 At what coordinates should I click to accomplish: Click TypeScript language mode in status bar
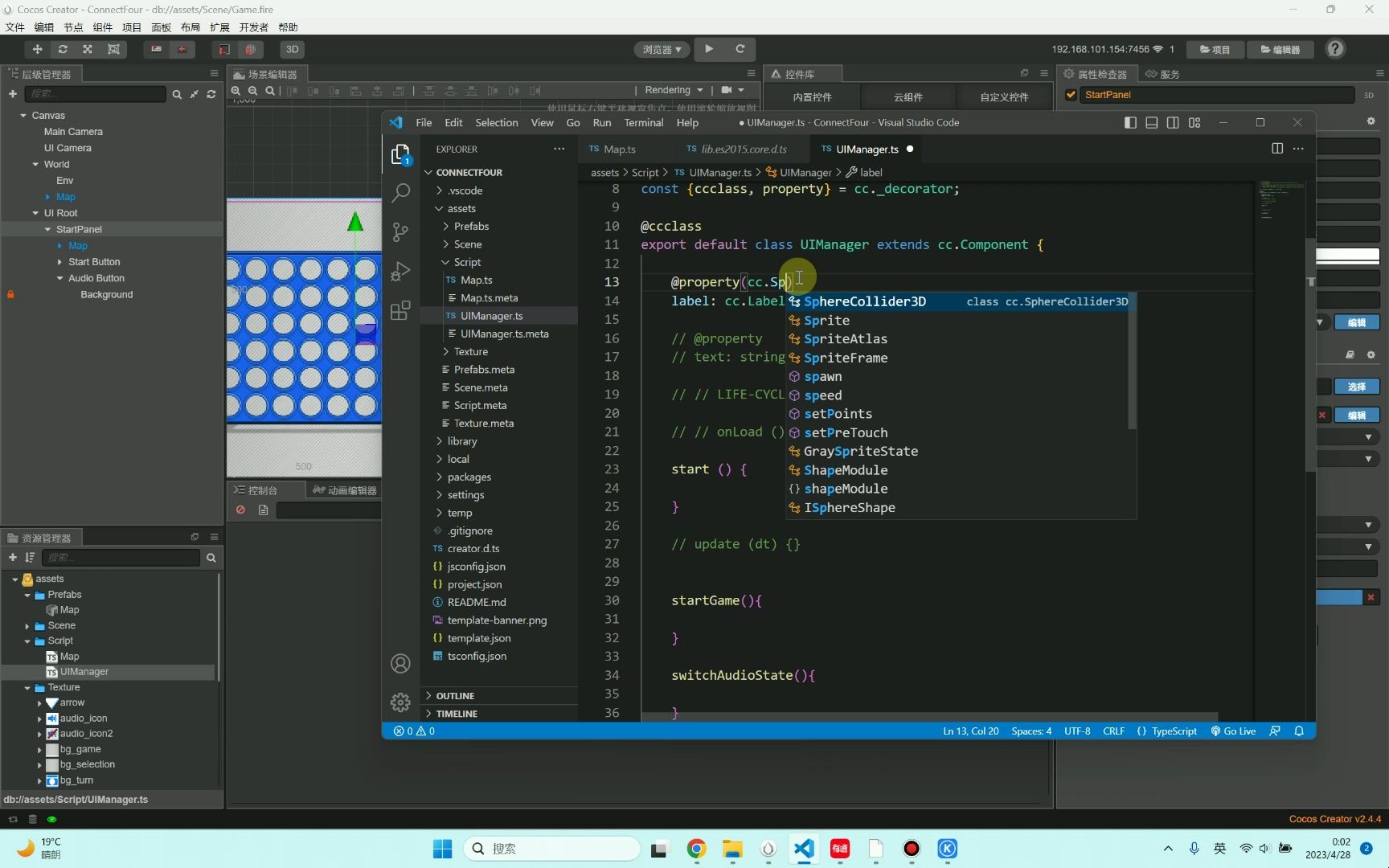(1174, 731)
